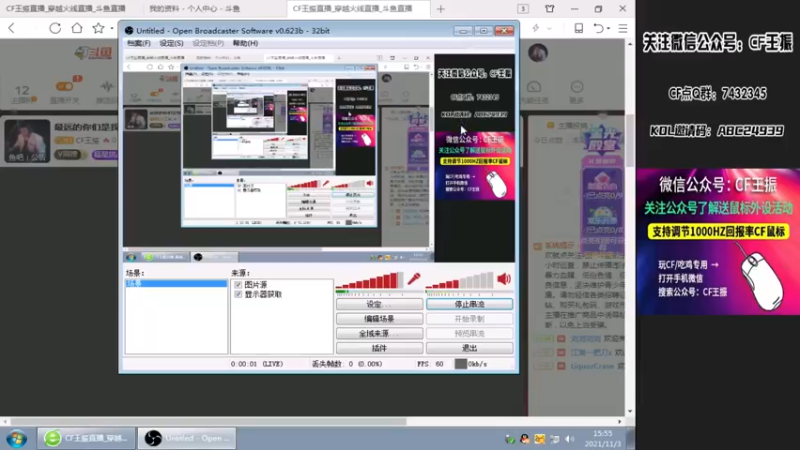Bookmark the page with star icon

tap(98, 28)
